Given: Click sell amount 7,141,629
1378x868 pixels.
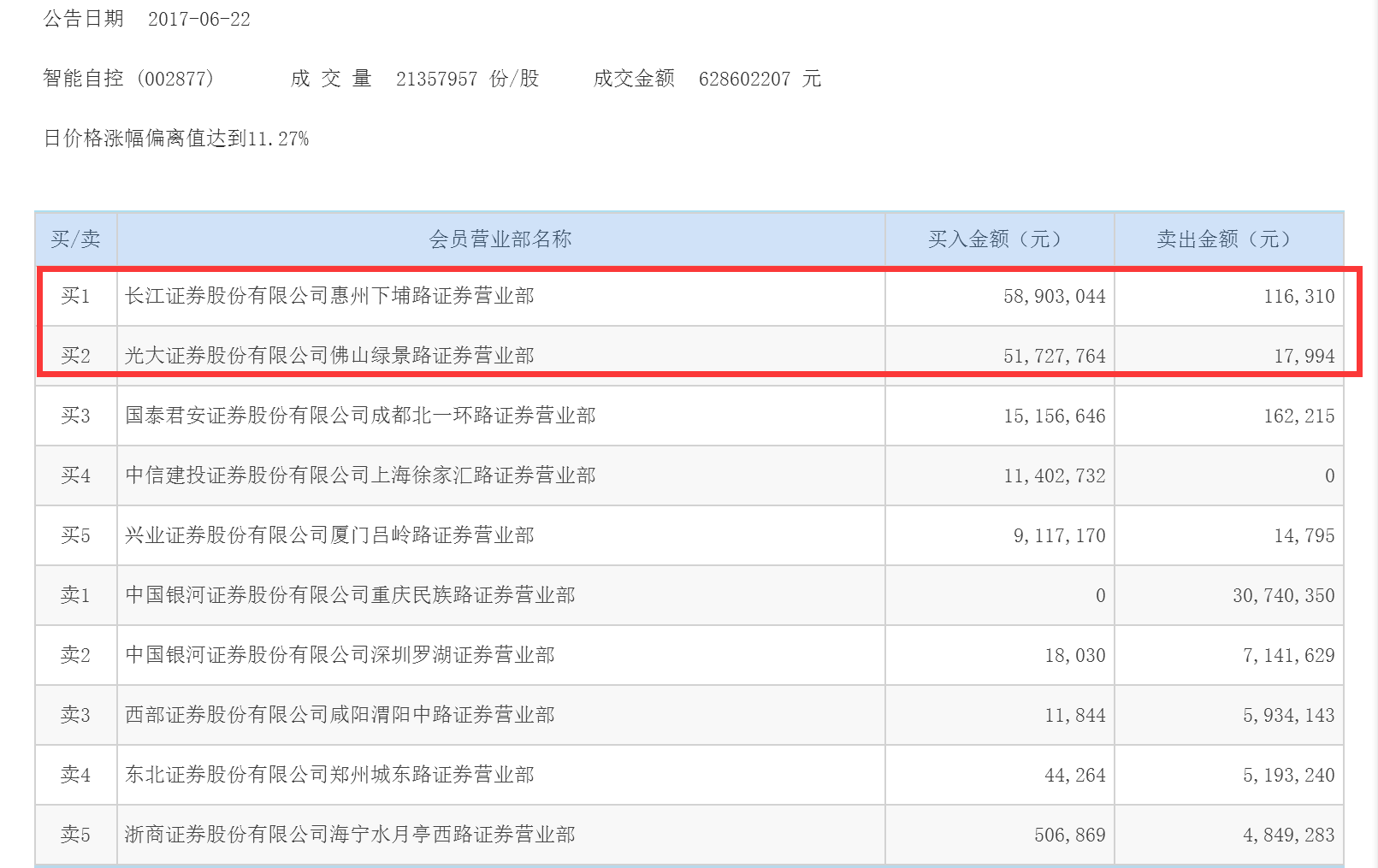Looking at the screenshot, I should coord(1288,655).
